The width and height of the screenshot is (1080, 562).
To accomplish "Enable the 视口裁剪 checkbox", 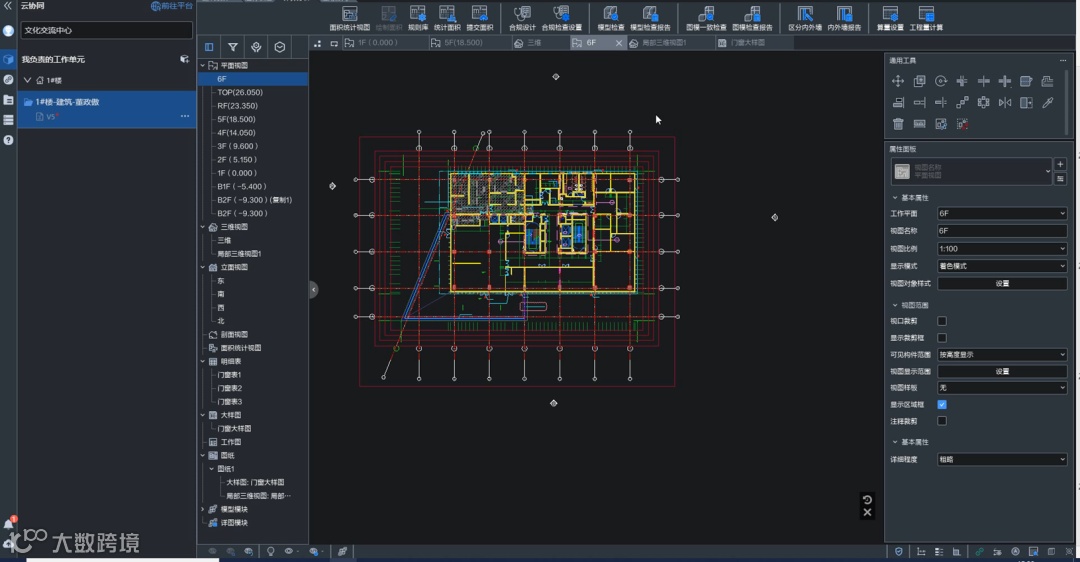I will pyautogui.click(x=942, y=321).
